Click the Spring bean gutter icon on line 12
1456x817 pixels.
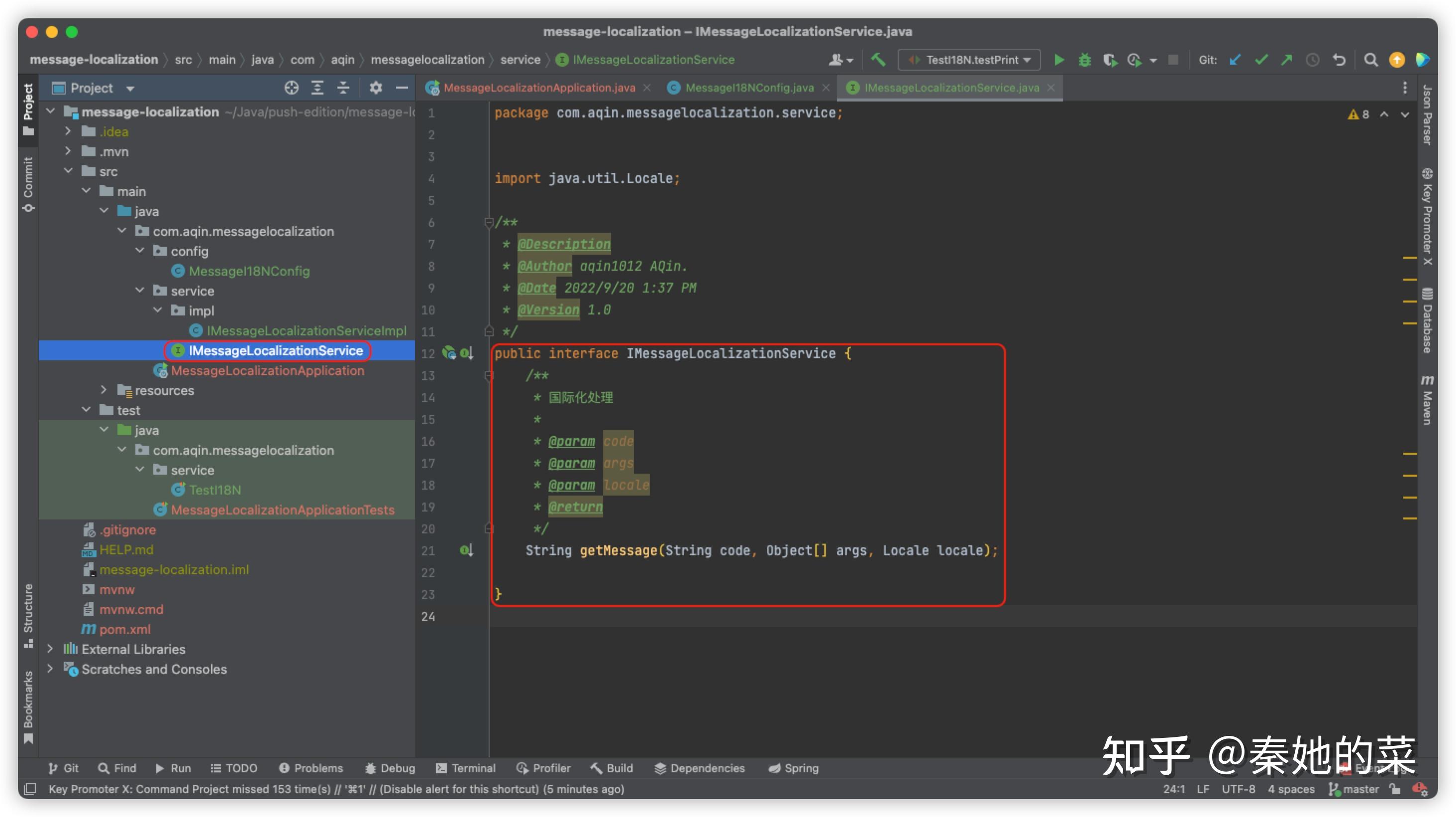pyautogui.click(x=449, y=353)
